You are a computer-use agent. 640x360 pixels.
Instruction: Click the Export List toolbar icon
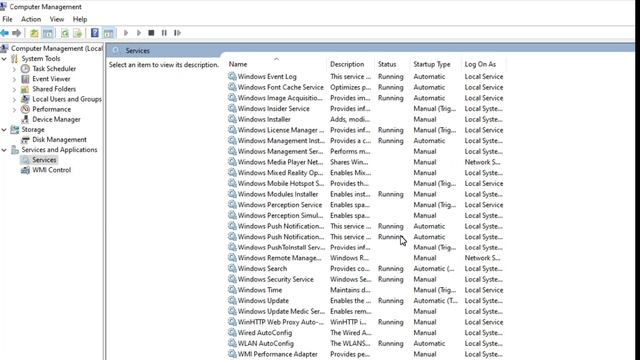coord(78,33)
